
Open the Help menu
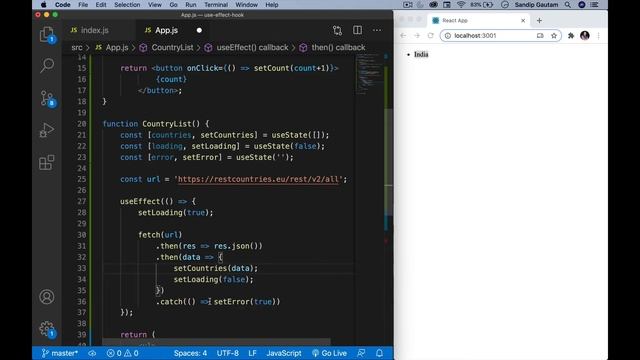pos(272,5)
